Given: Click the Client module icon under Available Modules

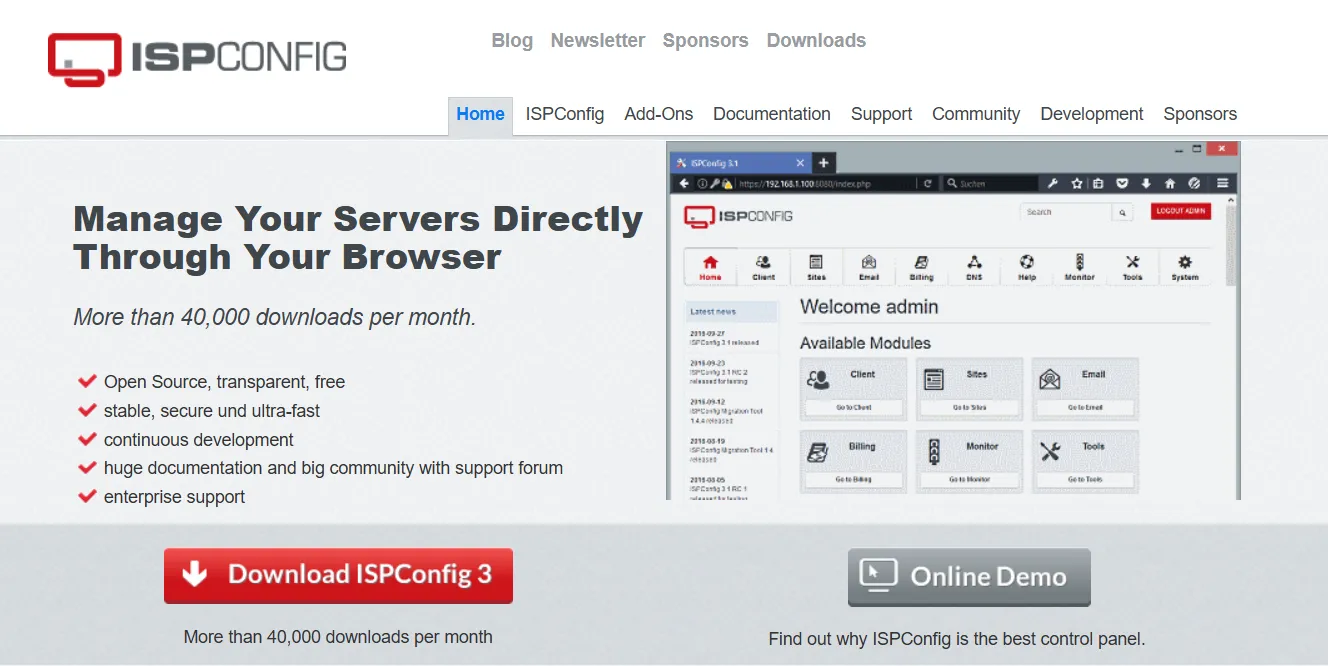Looking at the screenshot, I should (818, 379).
